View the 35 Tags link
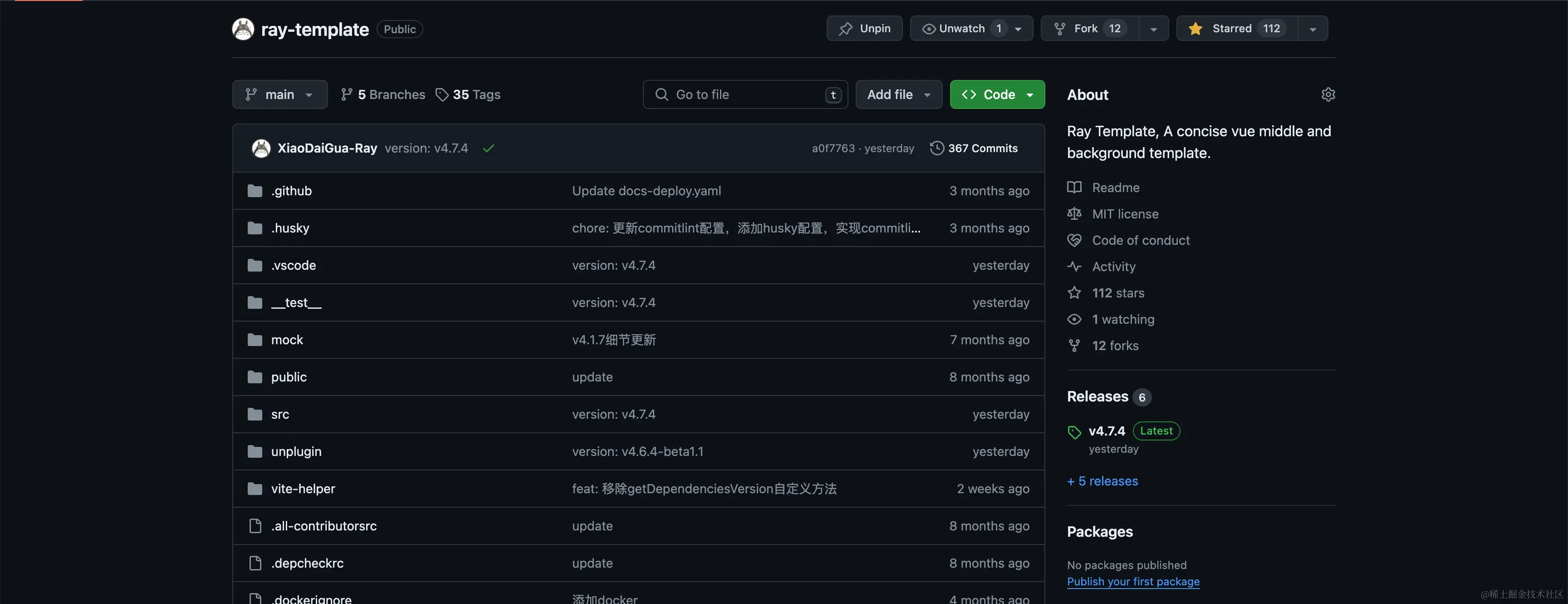 click(x=468, y=94)
